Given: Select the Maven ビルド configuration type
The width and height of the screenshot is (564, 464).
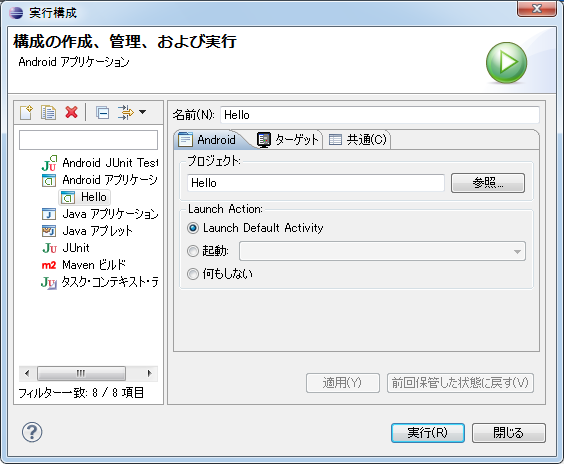Looking at the screenshot, I should coord(84,265).
